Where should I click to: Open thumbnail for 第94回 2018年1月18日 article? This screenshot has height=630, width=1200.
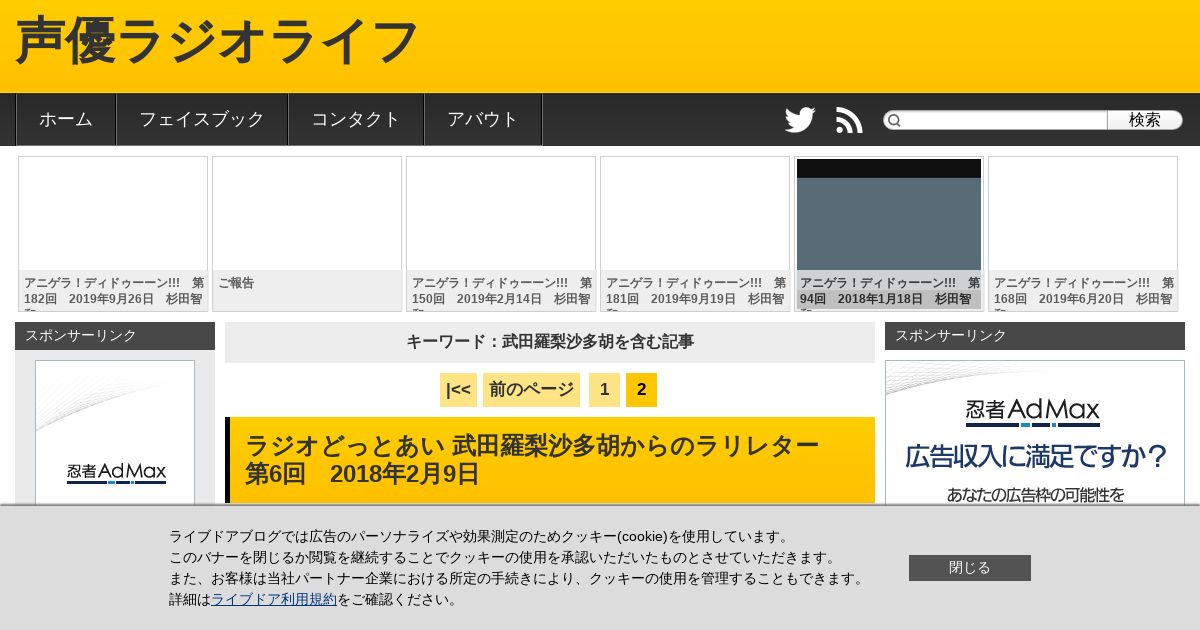click(889, 234)
